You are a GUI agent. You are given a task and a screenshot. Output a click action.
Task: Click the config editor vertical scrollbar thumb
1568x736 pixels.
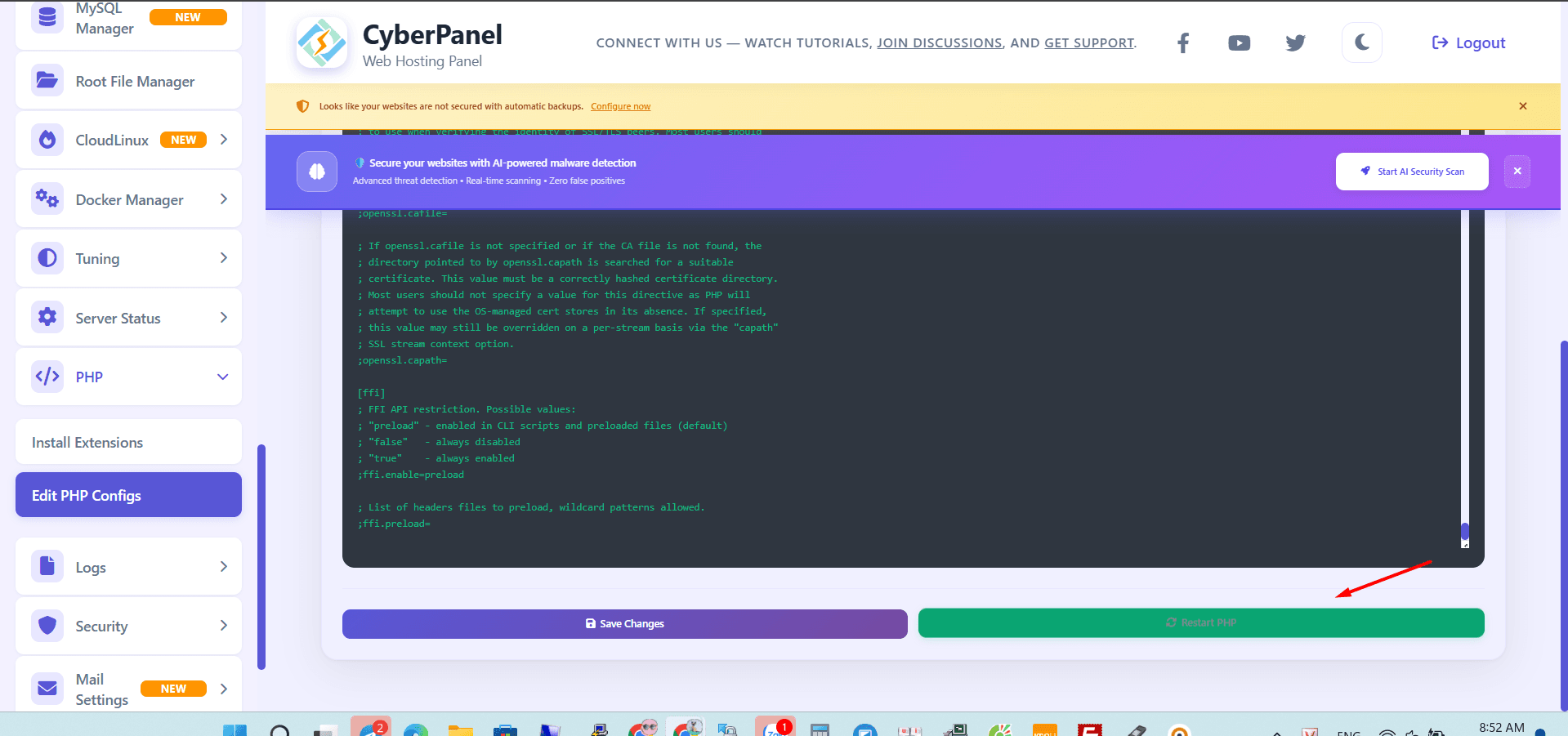coord(1464,533)
